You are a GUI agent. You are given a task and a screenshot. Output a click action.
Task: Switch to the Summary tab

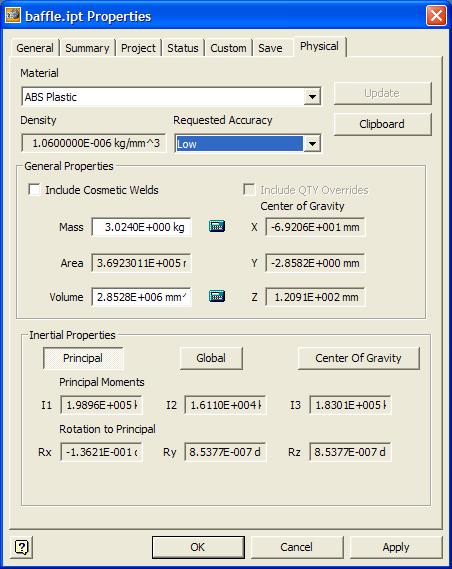[x=87, y=48]
